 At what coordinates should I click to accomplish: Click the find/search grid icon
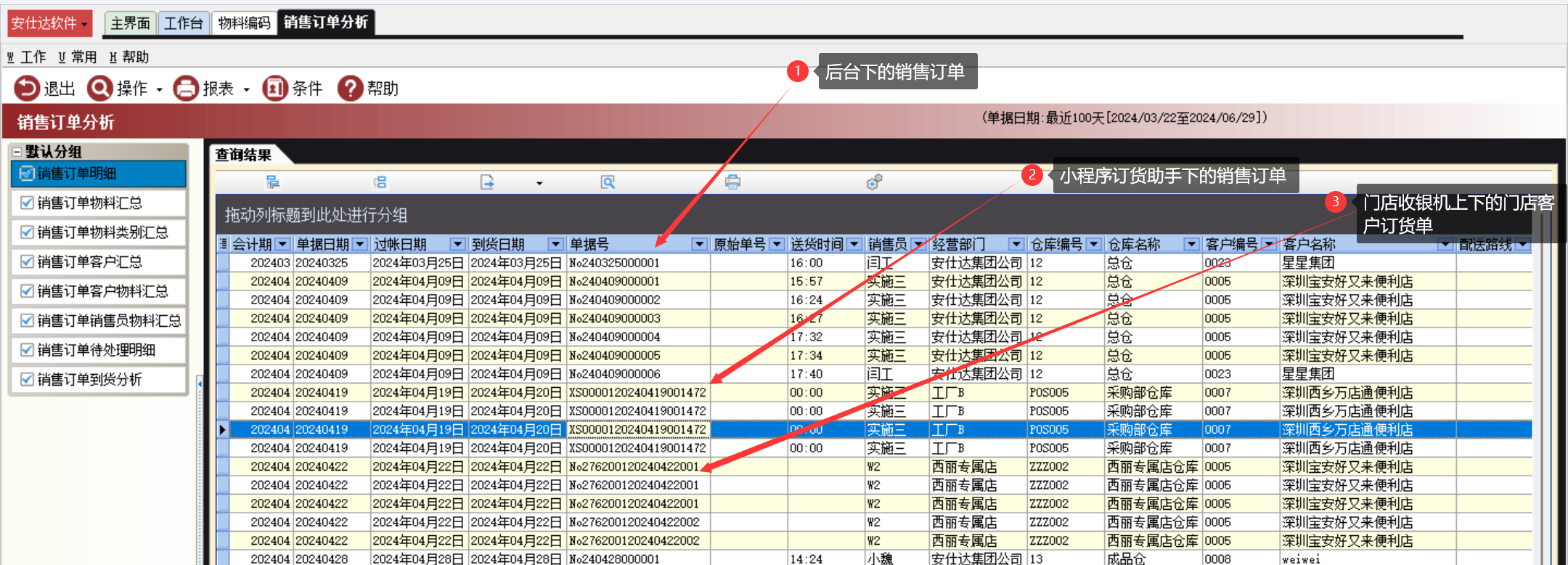tap(608, 182)
